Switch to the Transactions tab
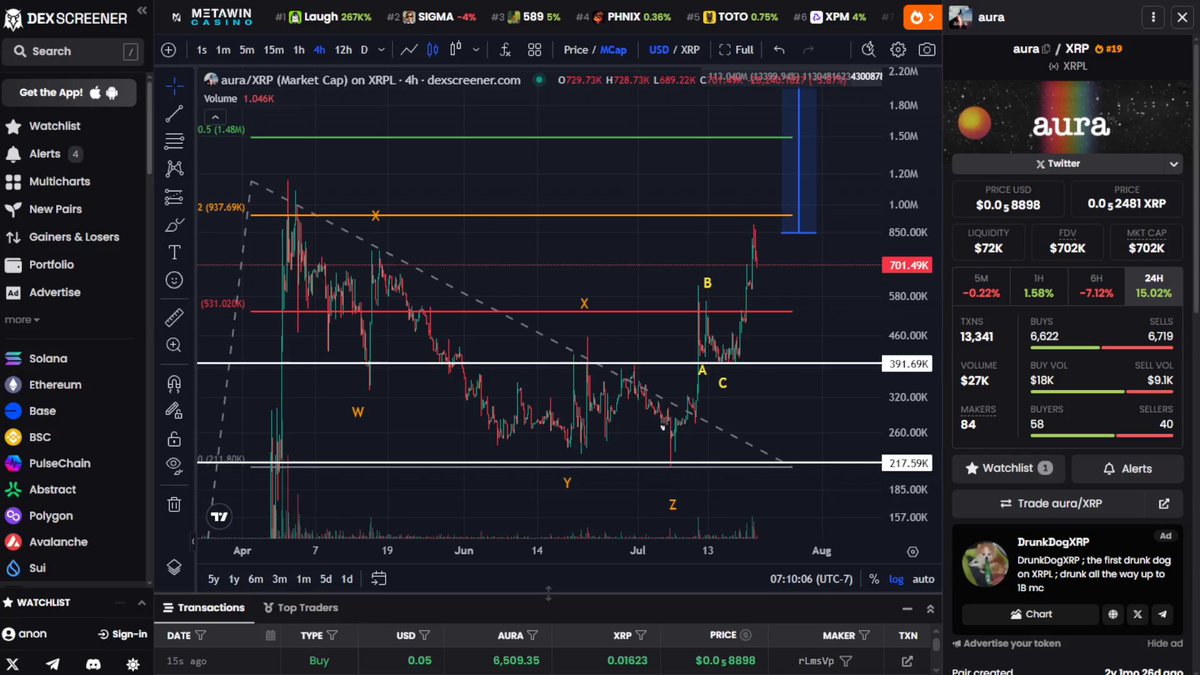 tap(203, 607)
